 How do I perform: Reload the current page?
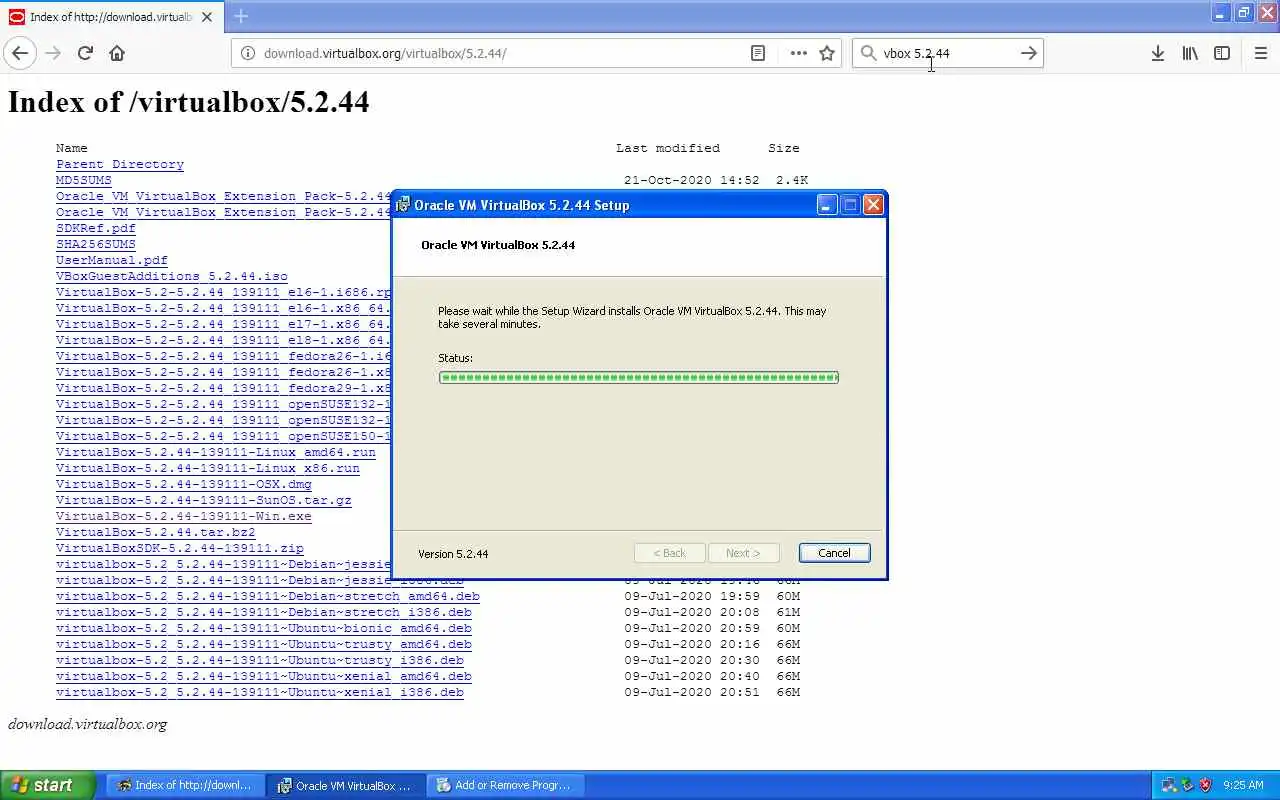(85, 53)
